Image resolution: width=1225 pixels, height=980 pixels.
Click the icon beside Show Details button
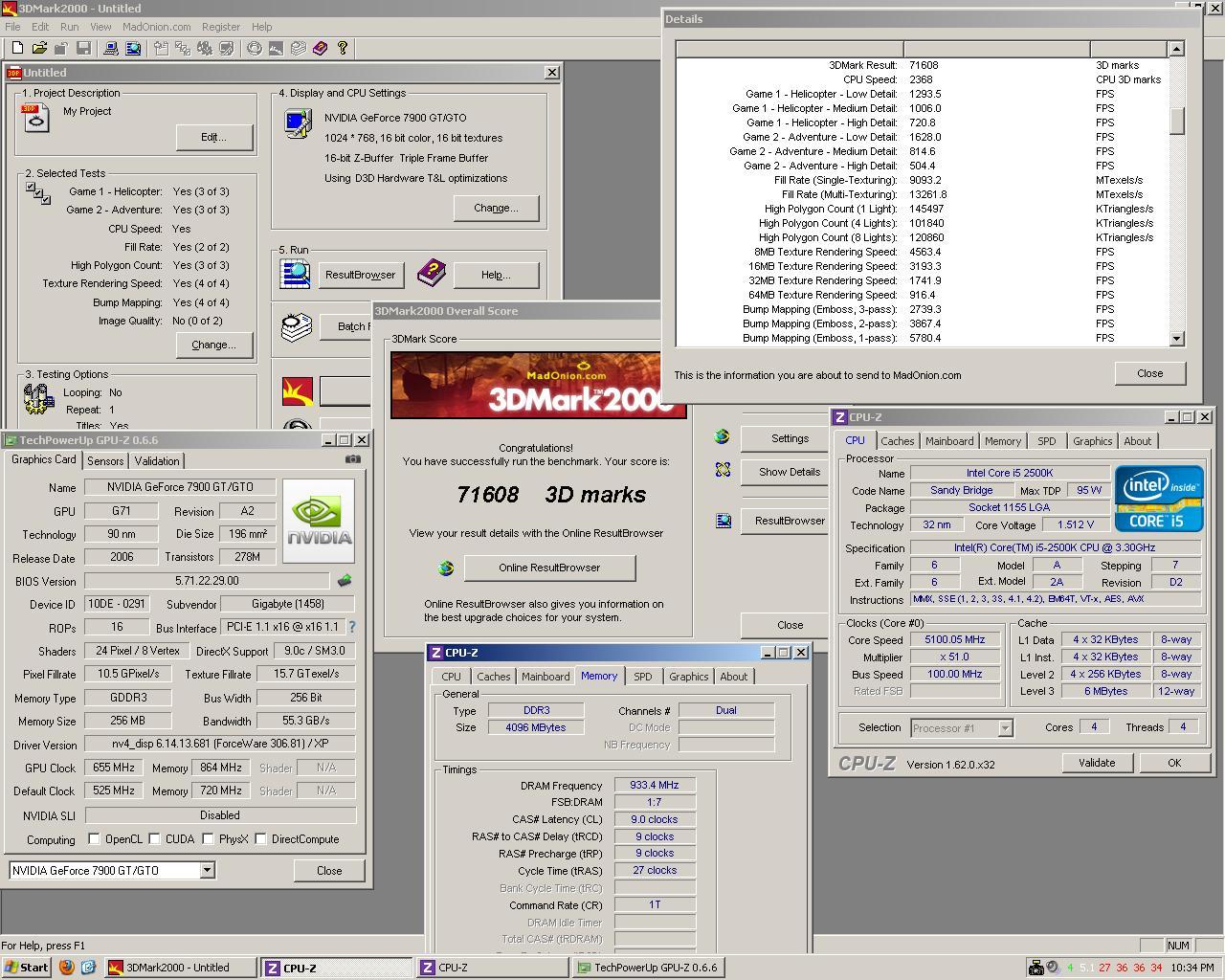pos(723,470)
